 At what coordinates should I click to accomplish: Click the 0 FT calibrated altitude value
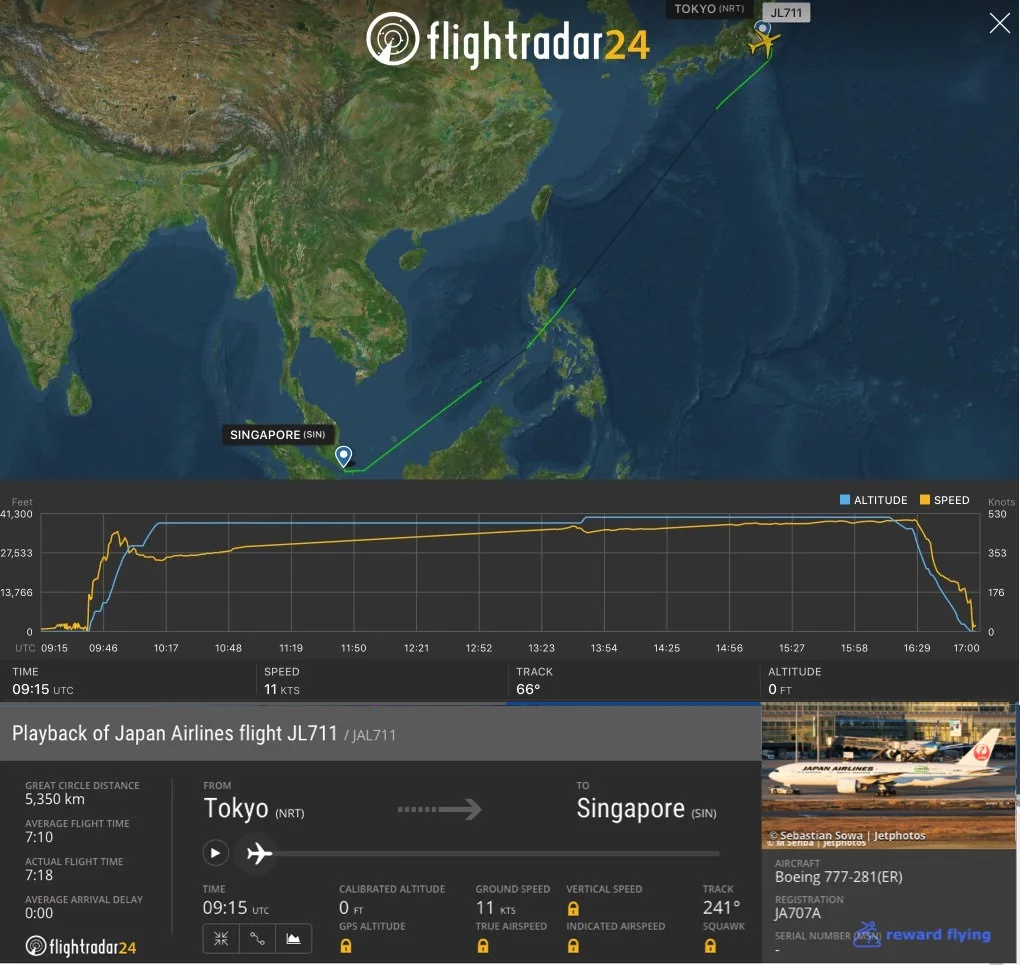tap(351, 908)
